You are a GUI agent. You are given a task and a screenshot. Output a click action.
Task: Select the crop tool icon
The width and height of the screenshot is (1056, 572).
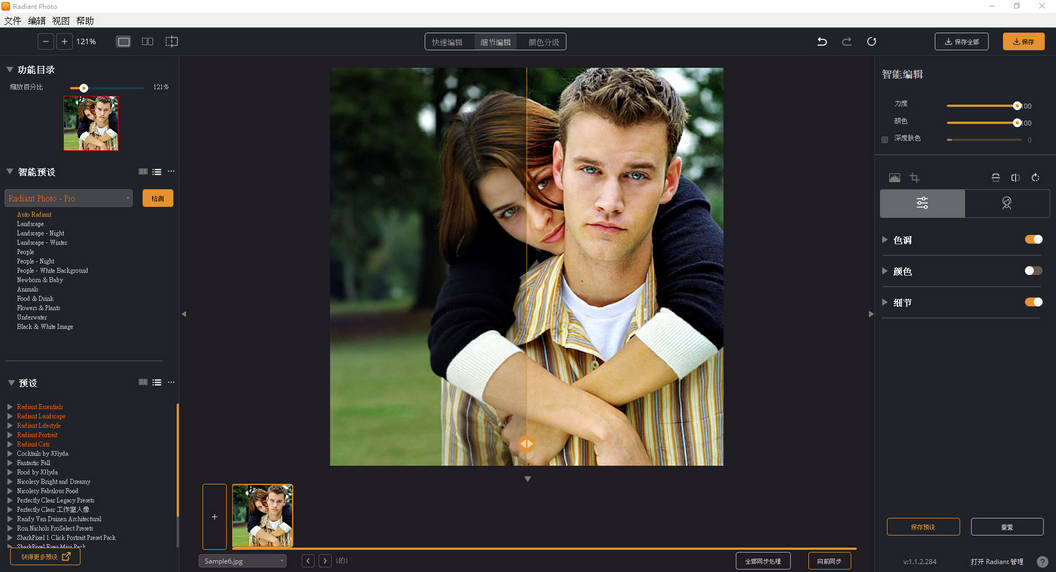click(914, 178)
